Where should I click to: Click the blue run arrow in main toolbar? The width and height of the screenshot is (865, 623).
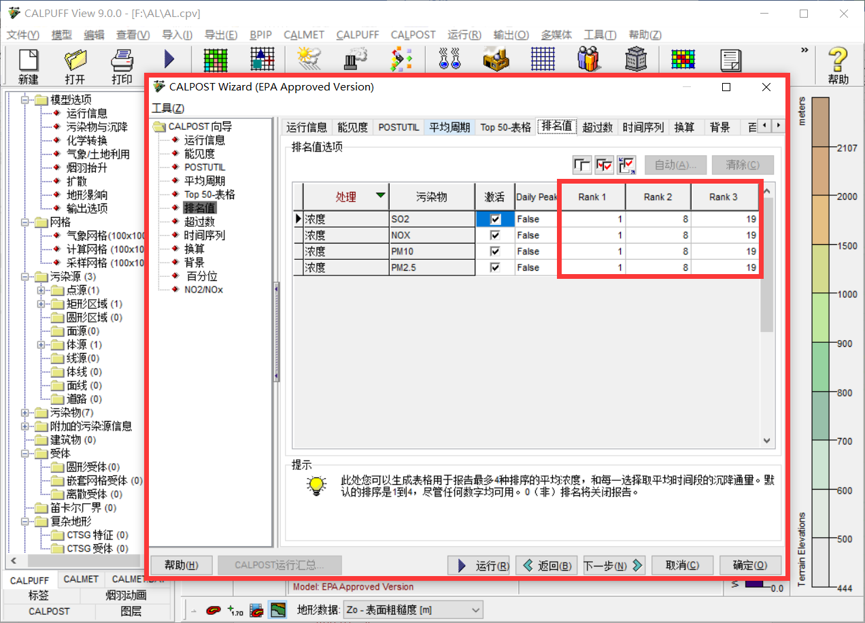169,59
